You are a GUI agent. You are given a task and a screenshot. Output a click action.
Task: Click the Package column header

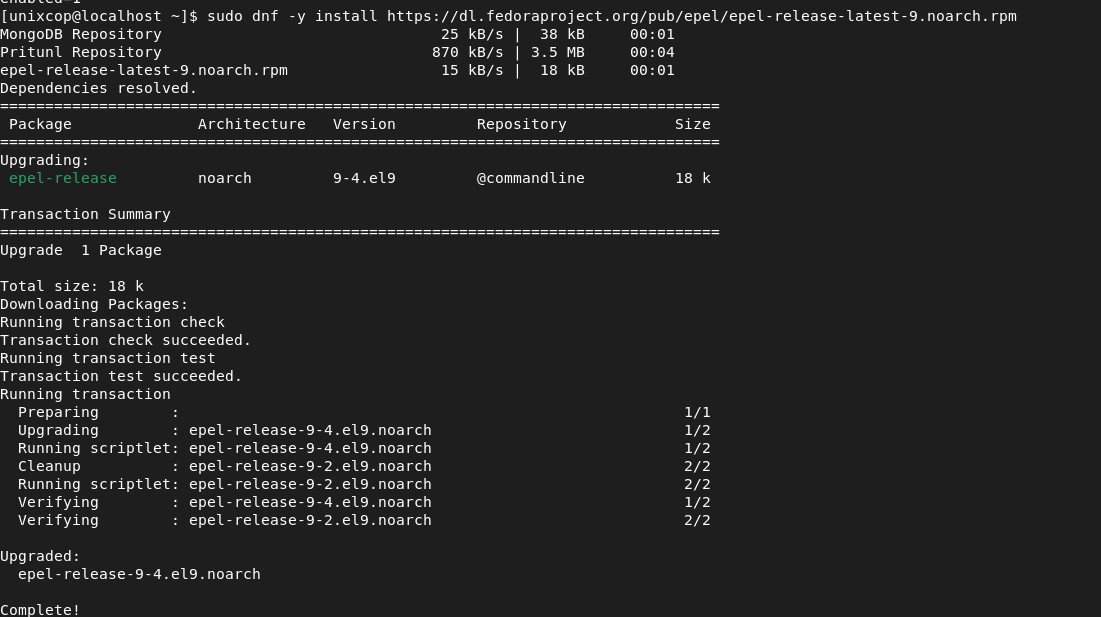(40, 124)
